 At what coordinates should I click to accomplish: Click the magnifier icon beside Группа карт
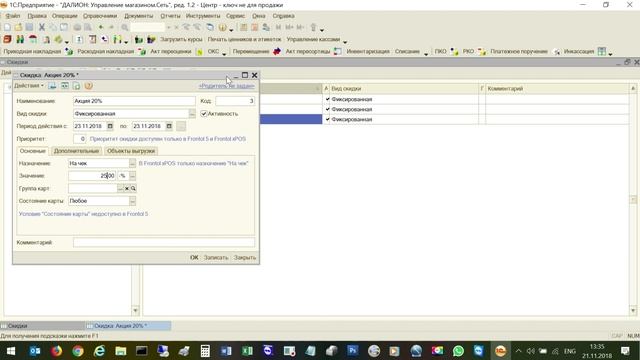133,189
